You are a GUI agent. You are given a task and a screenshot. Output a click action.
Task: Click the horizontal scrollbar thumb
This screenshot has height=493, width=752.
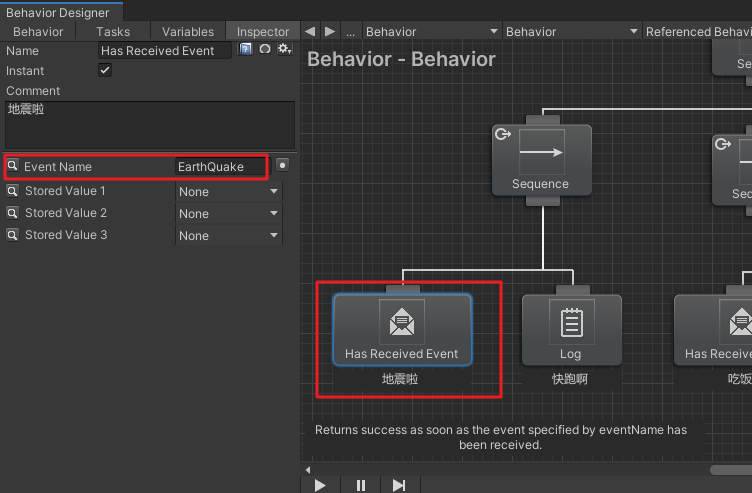pos(731,470)
